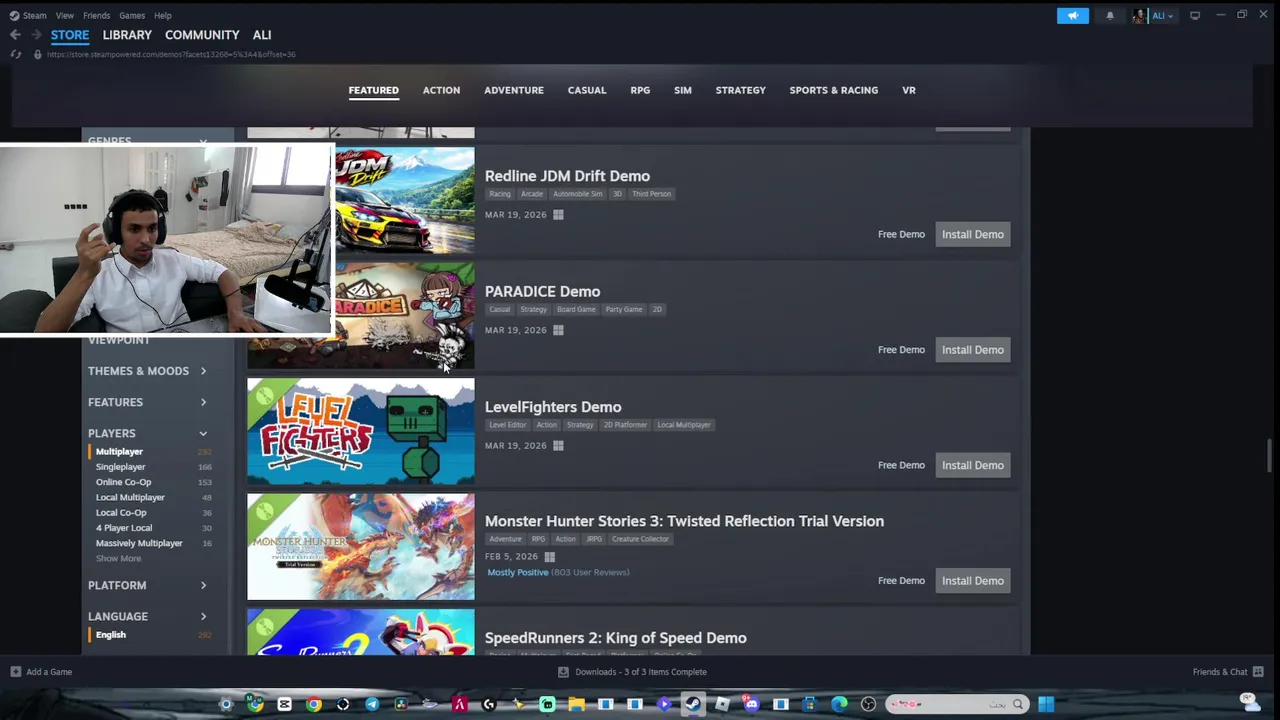Toggle the Local Multiplayer filter
The height and width of the screenshot is (720, 1280).
tap(130, 497)
